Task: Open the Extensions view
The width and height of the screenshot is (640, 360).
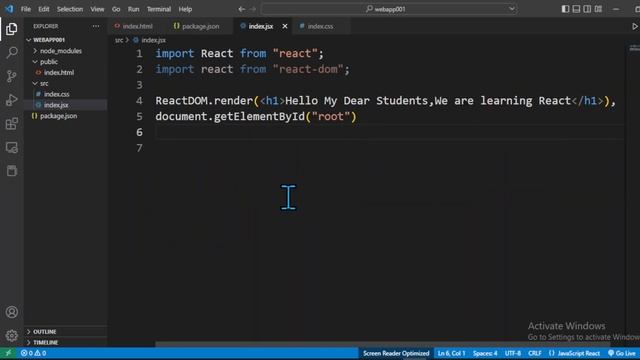Action: (12, 124)
